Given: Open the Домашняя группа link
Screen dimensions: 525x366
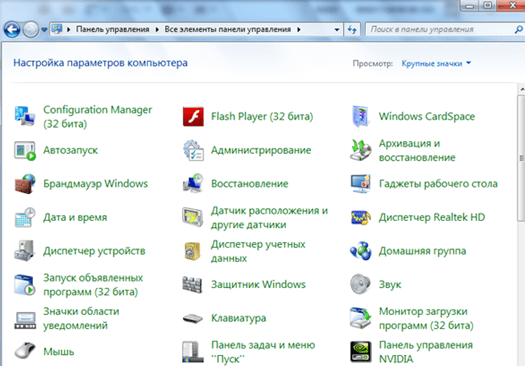Looking at the screenshot, I should (423, 251).
